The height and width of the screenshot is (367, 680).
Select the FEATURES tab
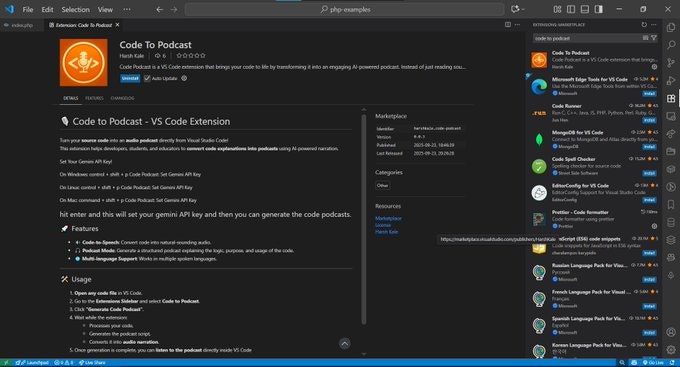(94, 98)
